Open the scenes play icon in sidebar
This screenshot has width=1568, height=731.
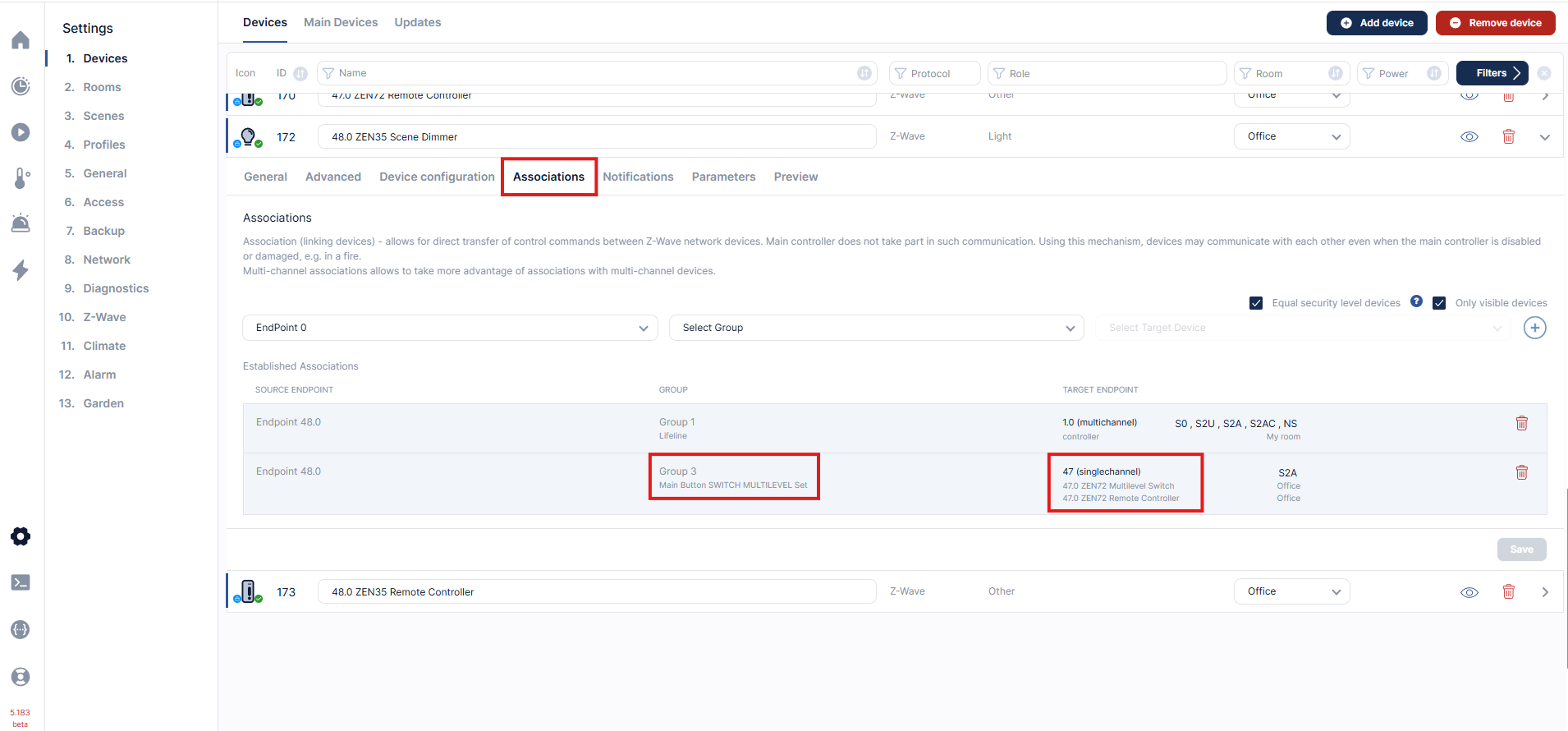pyautogui.click(x=21, y=132)
